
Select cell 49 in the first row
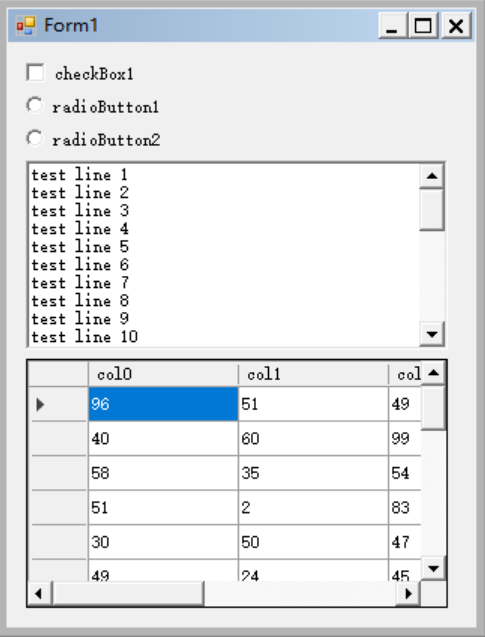pyautogui.click(x=405, y=404)
